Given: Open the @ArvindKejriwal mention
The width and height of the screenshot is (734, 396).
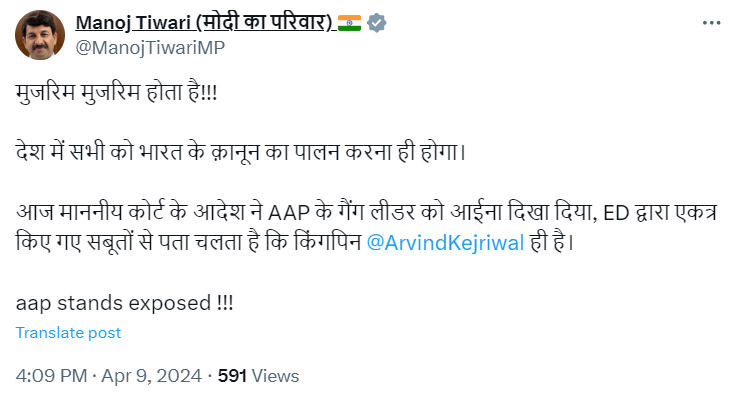Looking at the screenshot, I should coord(445,242).
